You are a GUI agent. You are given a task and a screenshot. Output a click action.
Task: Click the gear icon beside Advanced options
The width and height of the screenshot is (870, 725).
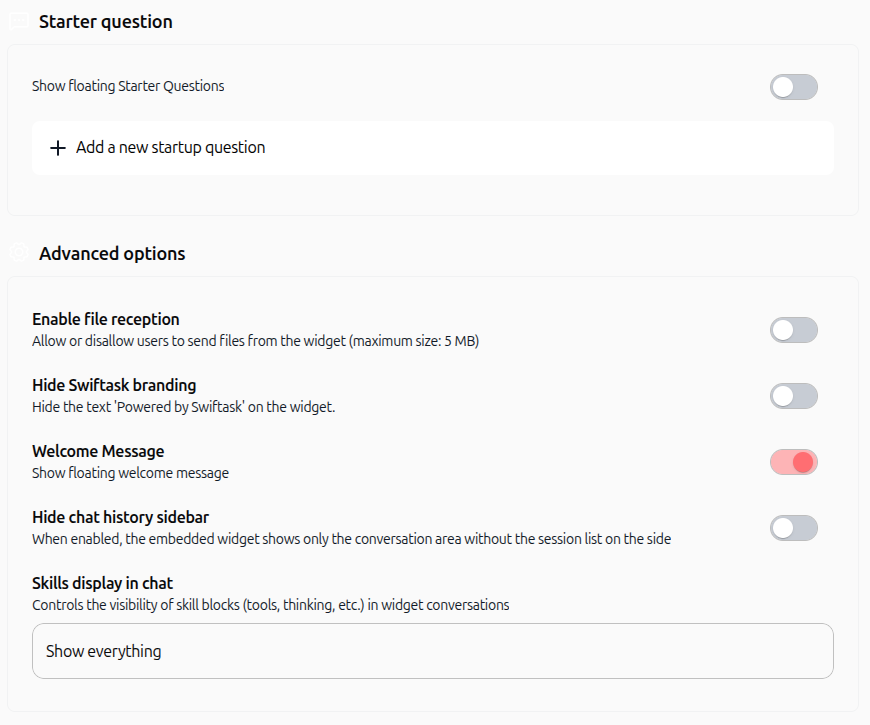pos(19,252)
